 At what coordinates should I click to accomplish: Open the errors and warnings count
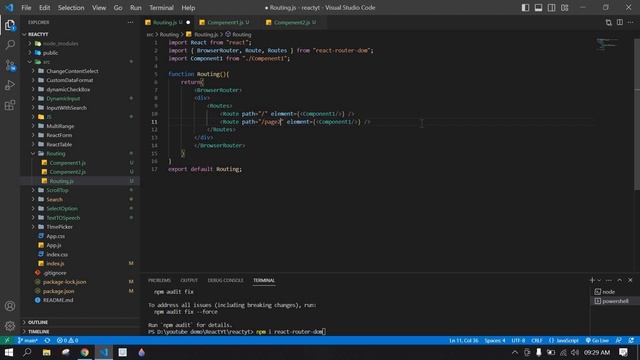coord(67,340)
